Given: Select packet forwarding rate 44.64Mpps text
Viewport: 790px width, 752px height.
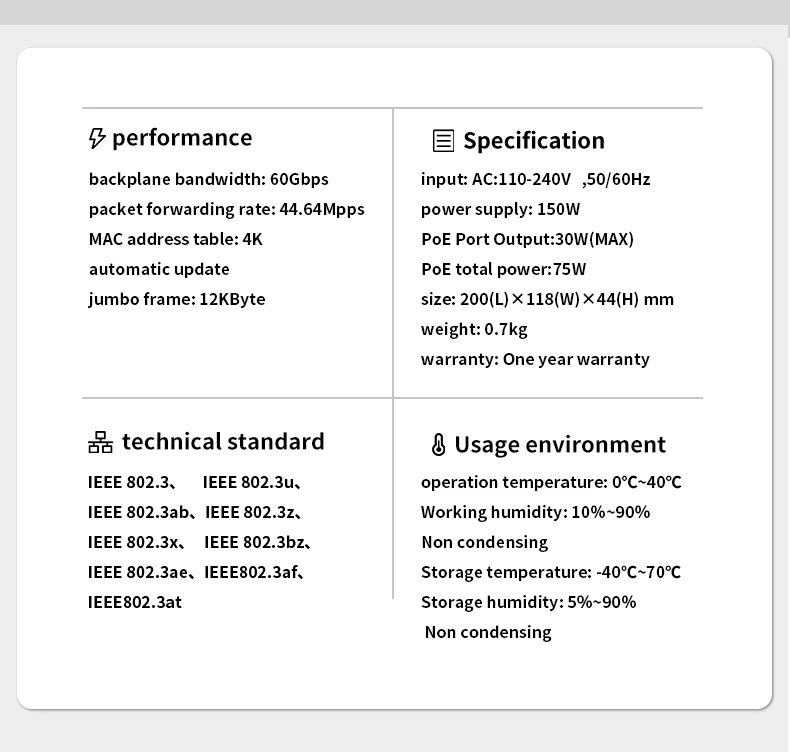Looking at the screenshot, I should 226,210.
